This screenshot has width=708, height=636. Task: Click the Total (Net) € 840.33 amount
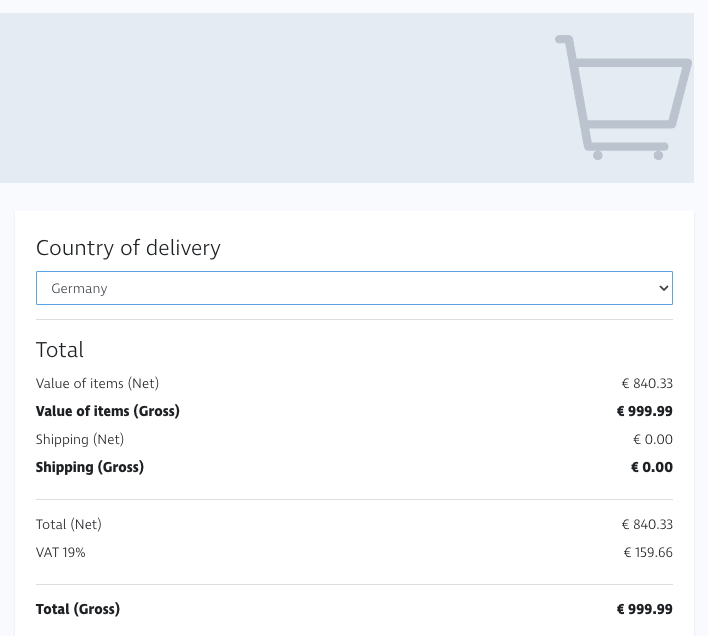[647, 524]
